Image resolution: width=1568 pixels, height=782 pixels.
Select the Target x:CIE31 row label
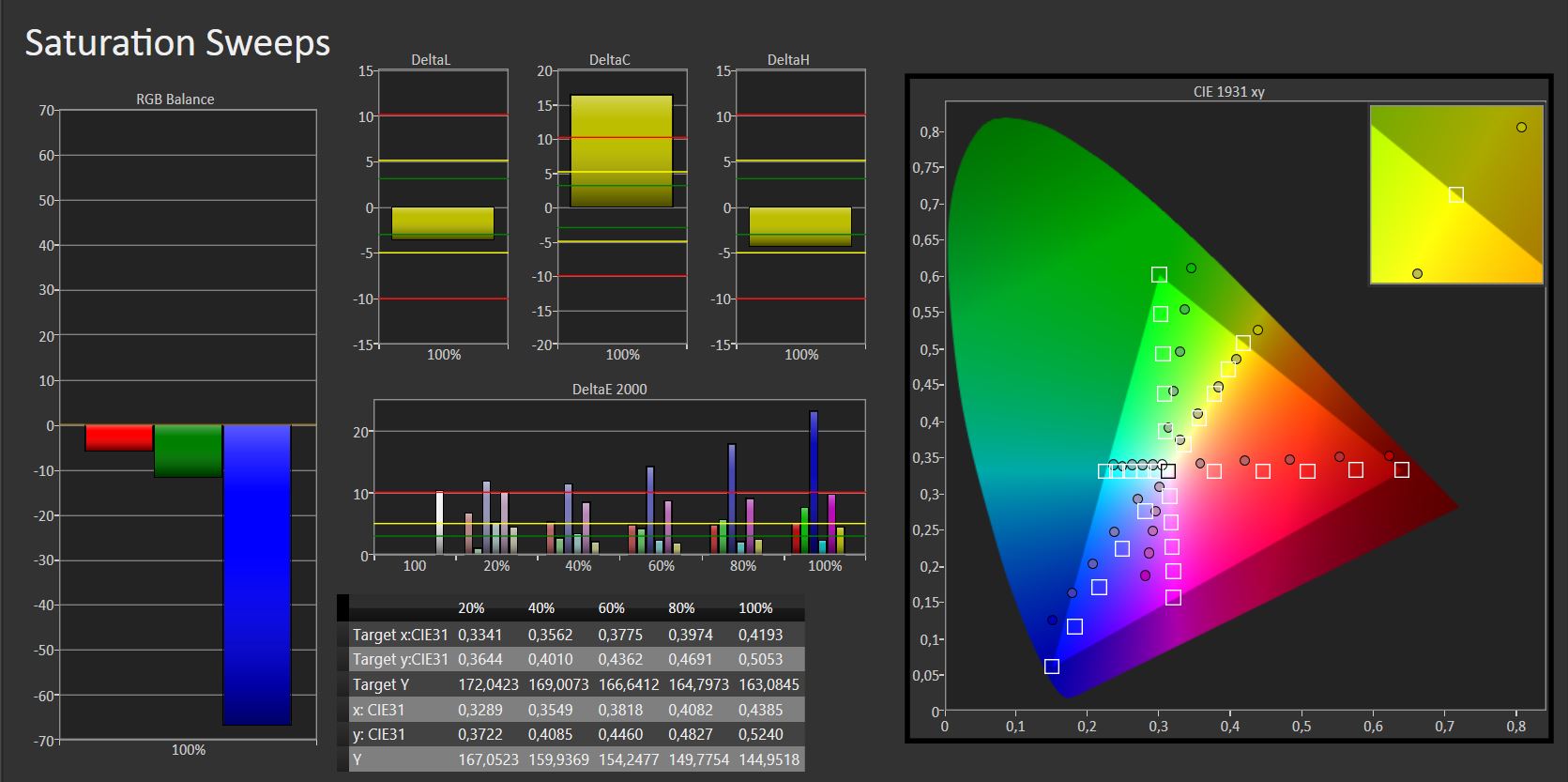coord(401,635)
